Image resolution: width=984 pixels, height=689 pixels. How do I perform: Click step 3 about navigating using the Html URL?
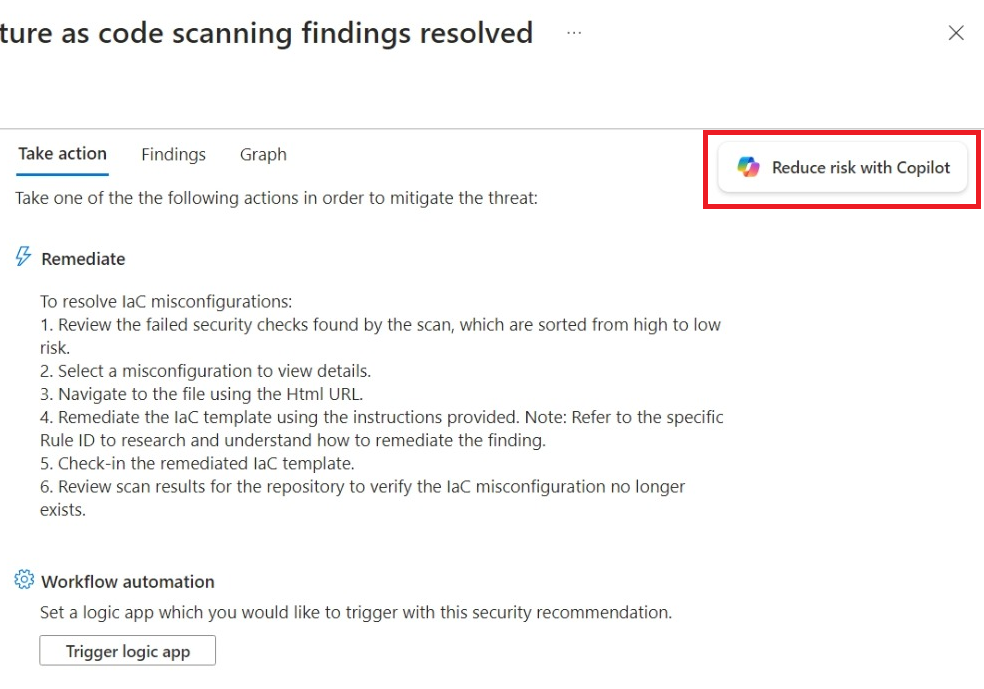pyautogui.click(x=201, y=394)
